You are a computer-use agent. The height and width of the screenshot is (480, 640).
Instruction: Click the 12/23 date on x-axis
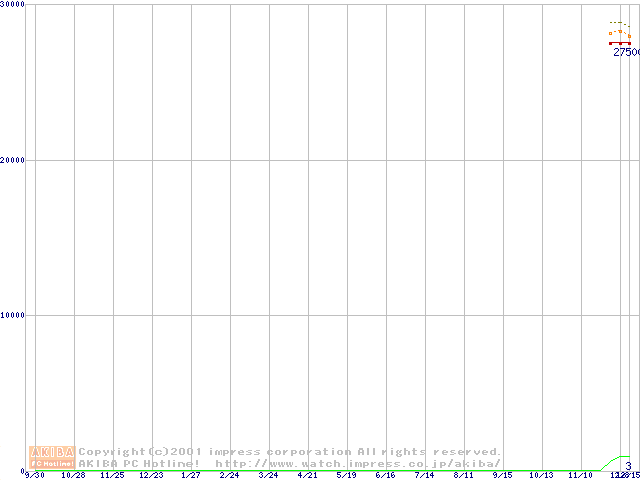tap(151, 475)
